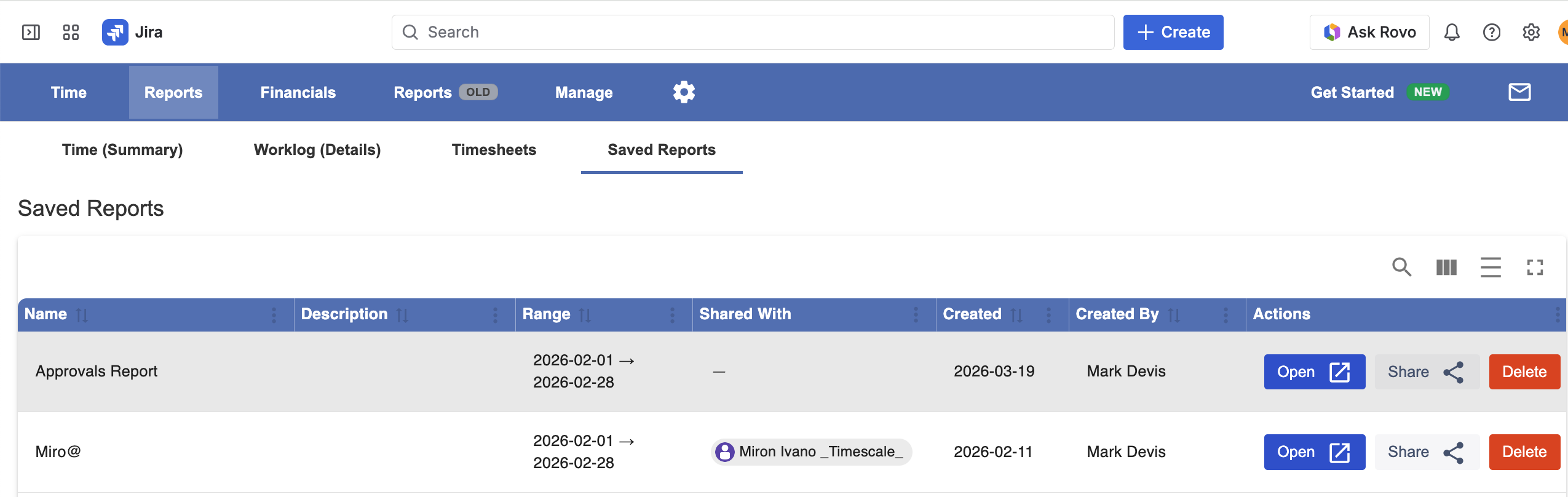This screenshot has height=497, width=1568.
Task: Open the help question mark icon
Action: pyautogui.click(x=1492, y=32)
